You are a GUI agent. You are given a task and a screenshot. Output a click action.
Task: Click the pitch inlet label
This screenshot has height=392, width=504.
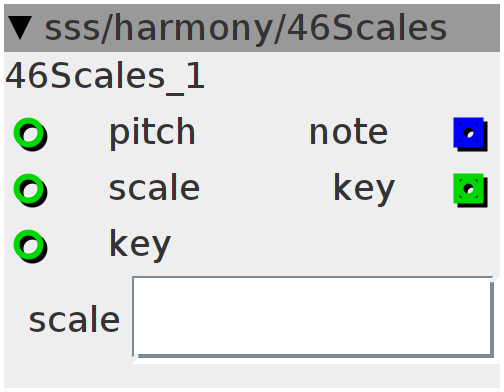152,133
